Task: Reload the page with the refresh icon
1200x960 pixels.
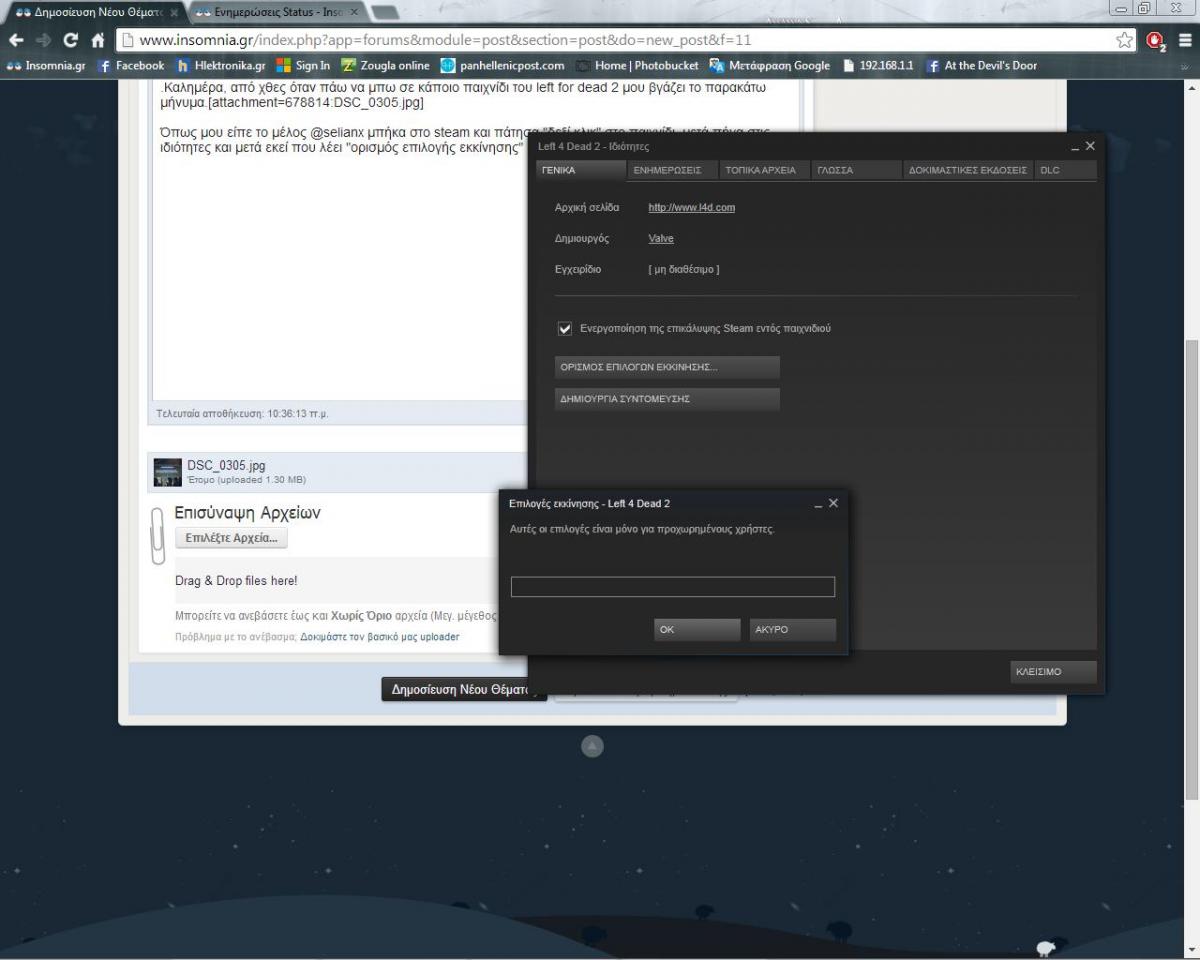Action: 70,40
